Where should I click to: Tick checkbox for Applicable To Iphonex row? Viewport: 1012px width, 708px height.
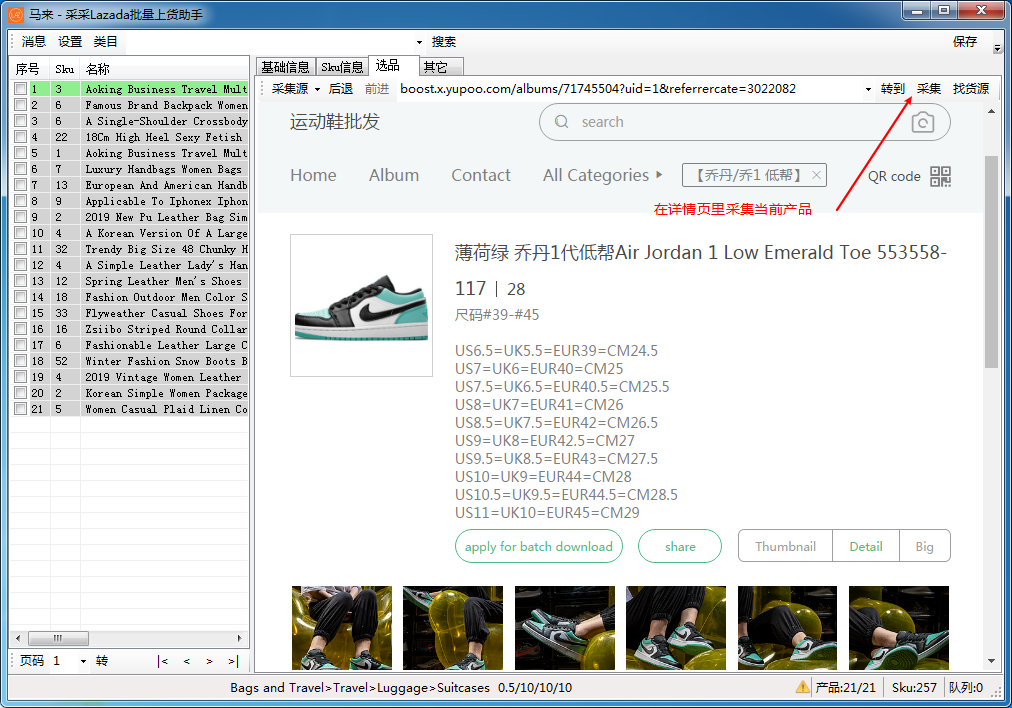click(x=21, y=201)
